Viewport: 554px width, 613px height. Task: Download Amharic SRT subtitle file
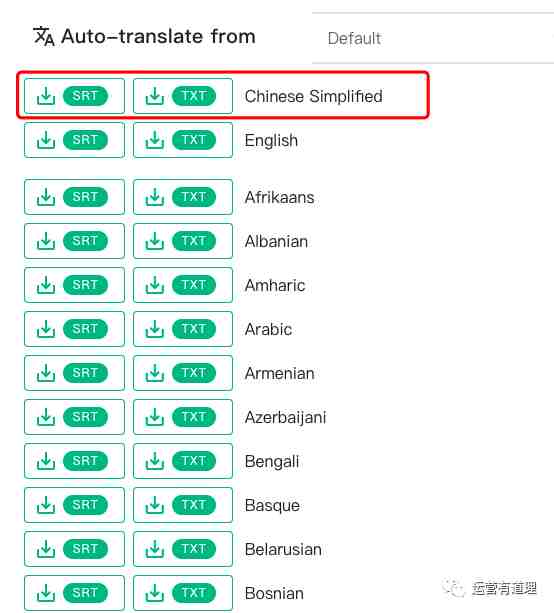74,285
